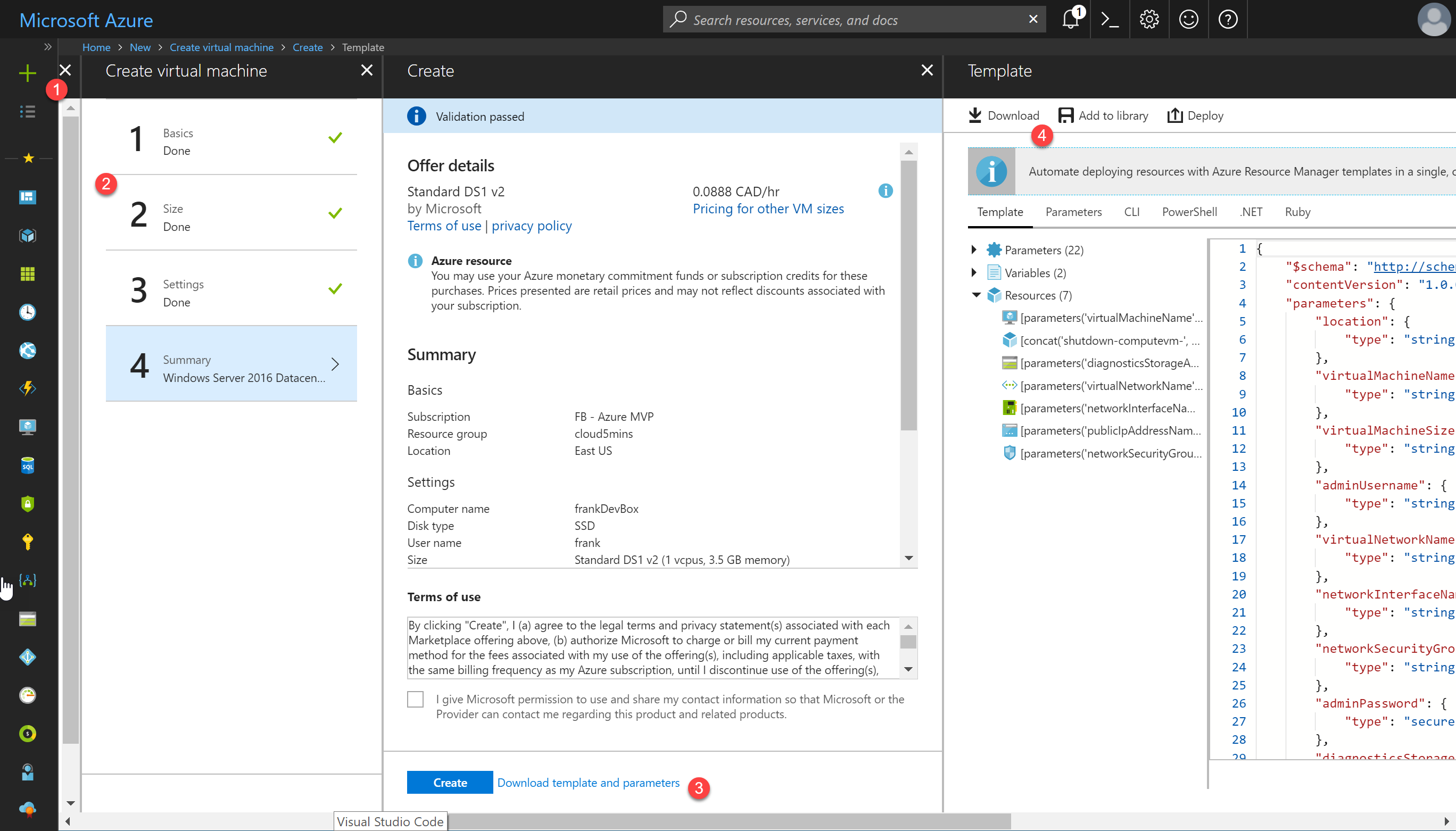Screen dimensions: 1456x831
Task: Open the help question mark icon
Action: (1228, 19)
